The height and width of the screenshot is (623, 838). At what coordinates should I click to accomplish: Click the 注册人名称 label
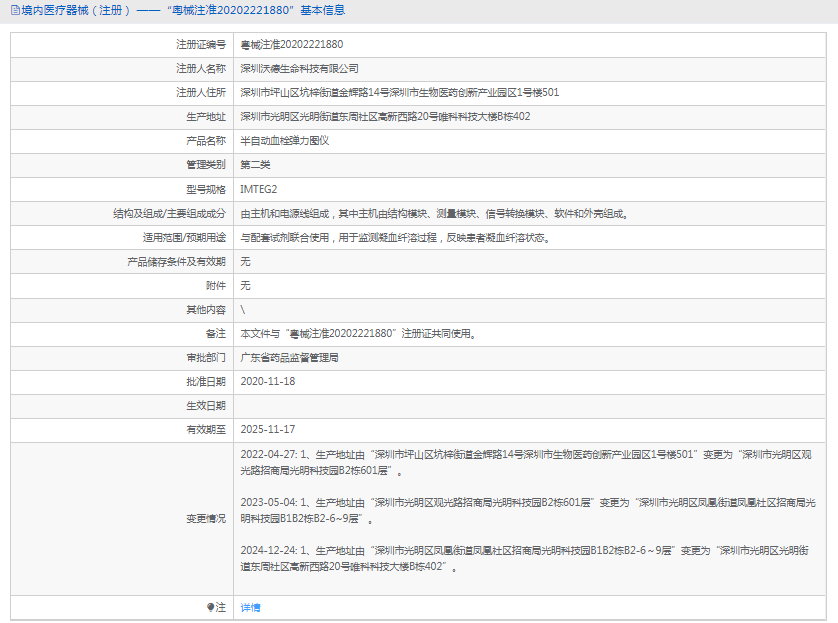(x=201, y=68)
